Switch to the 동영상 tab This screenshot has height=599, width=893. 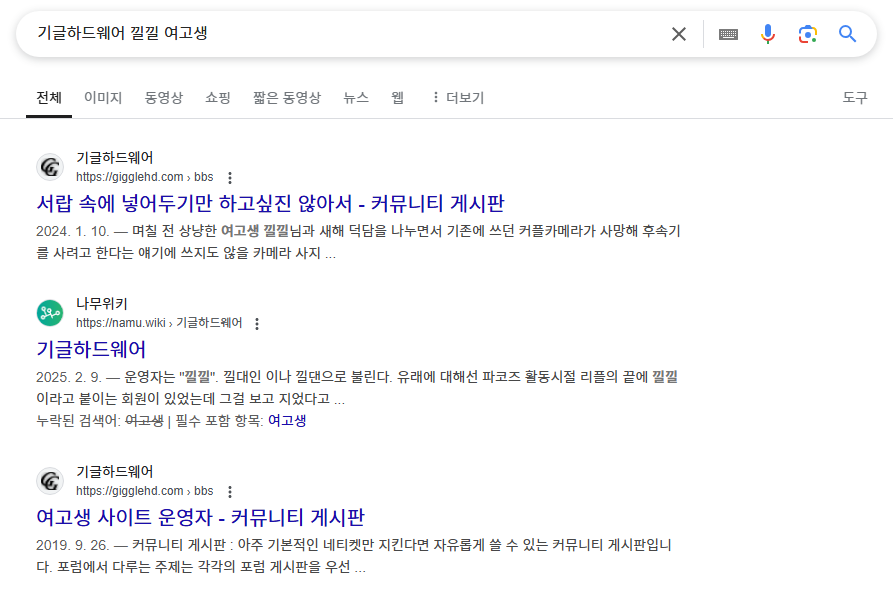(164, 98)
